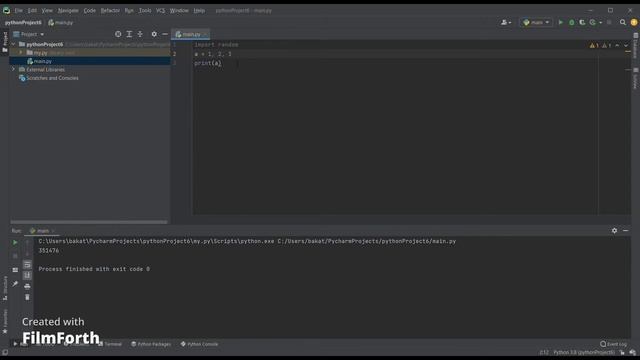Viewport: 640px width, 360px height.
Task: Open the Event Log
Action: coord(613,344)
